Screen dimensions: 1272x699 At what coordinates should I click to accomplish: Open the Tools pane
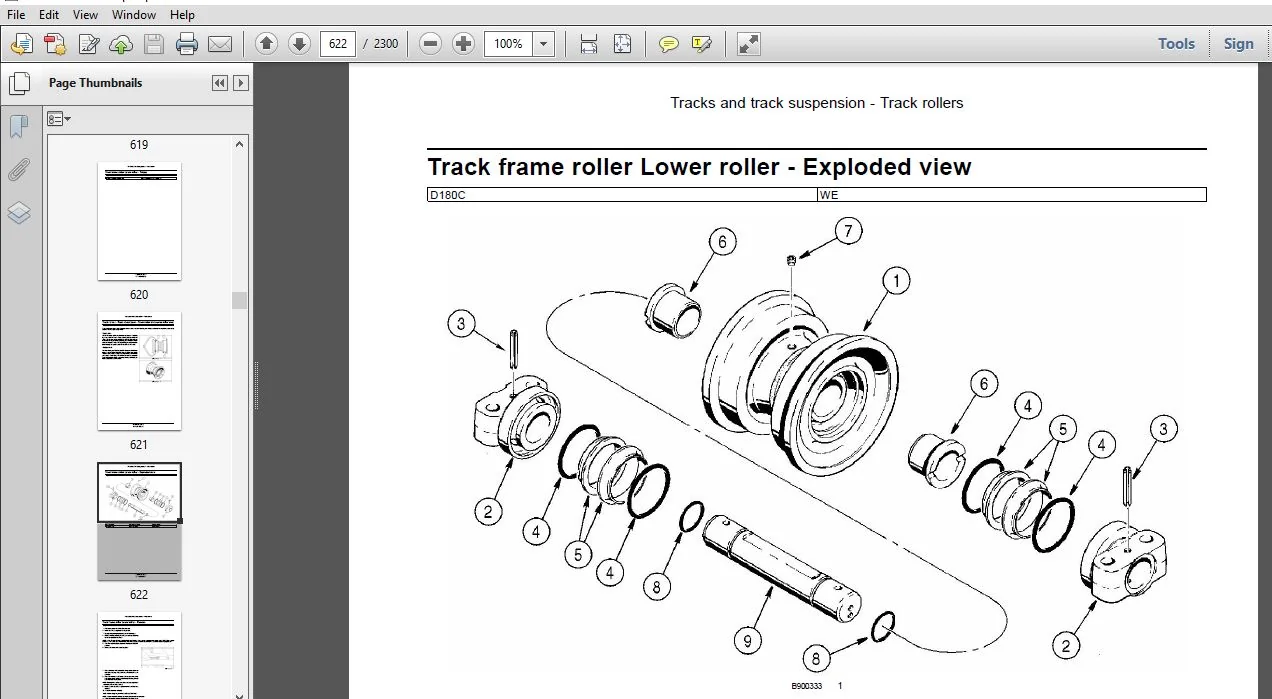(x=1176, y=44)
